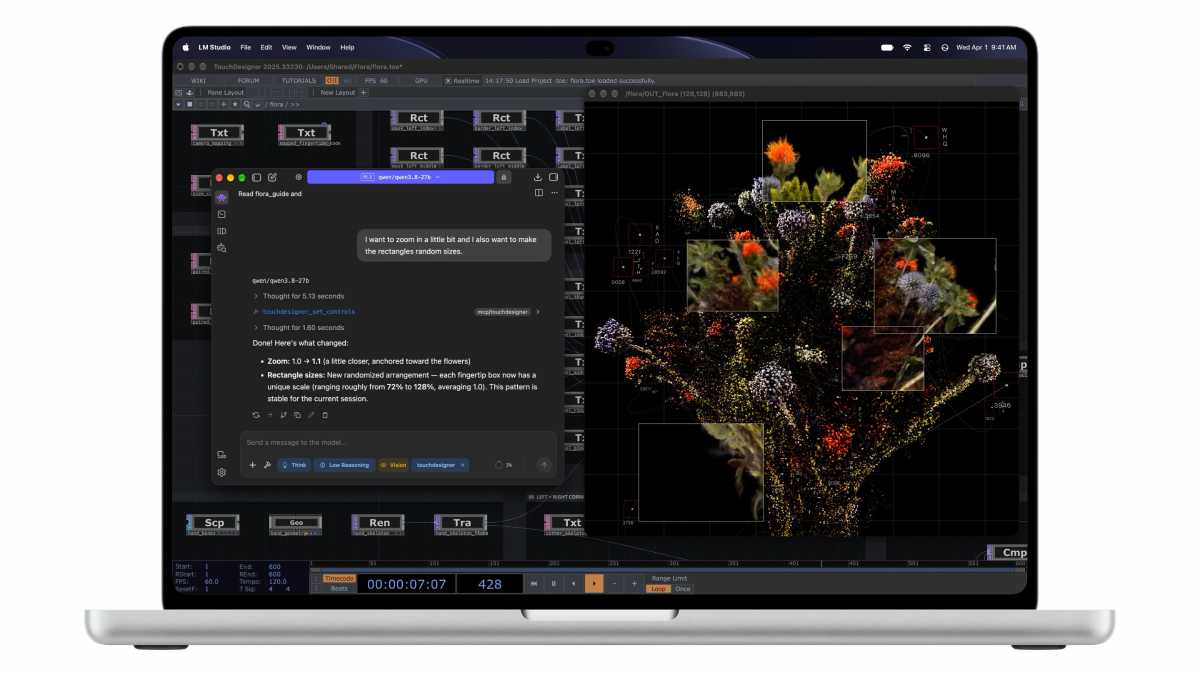Open qwen/qwen3.6-27b model selector
1200x675 pixels.
click(400, 177)
